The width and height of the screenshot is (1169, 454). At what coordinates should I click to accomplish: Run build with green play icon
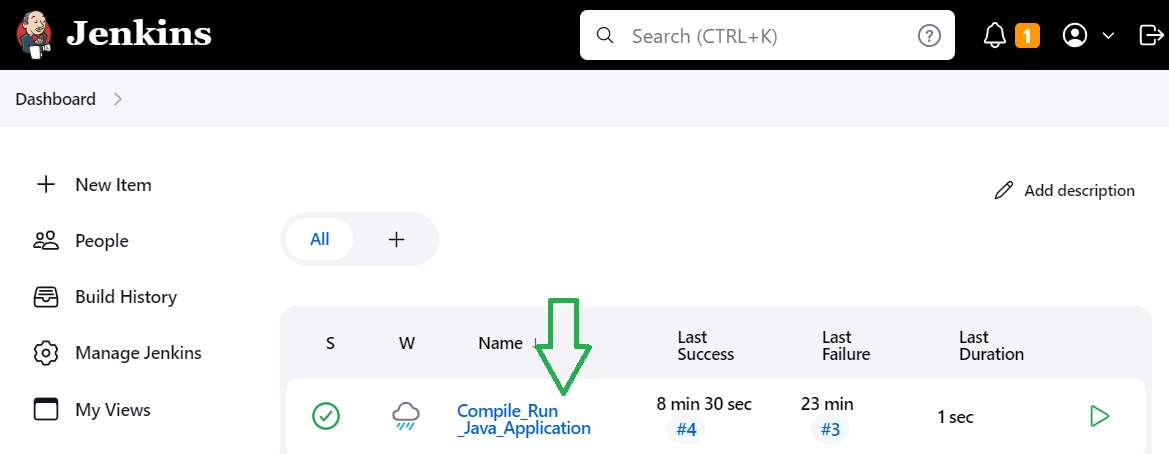click(1099, 416)
